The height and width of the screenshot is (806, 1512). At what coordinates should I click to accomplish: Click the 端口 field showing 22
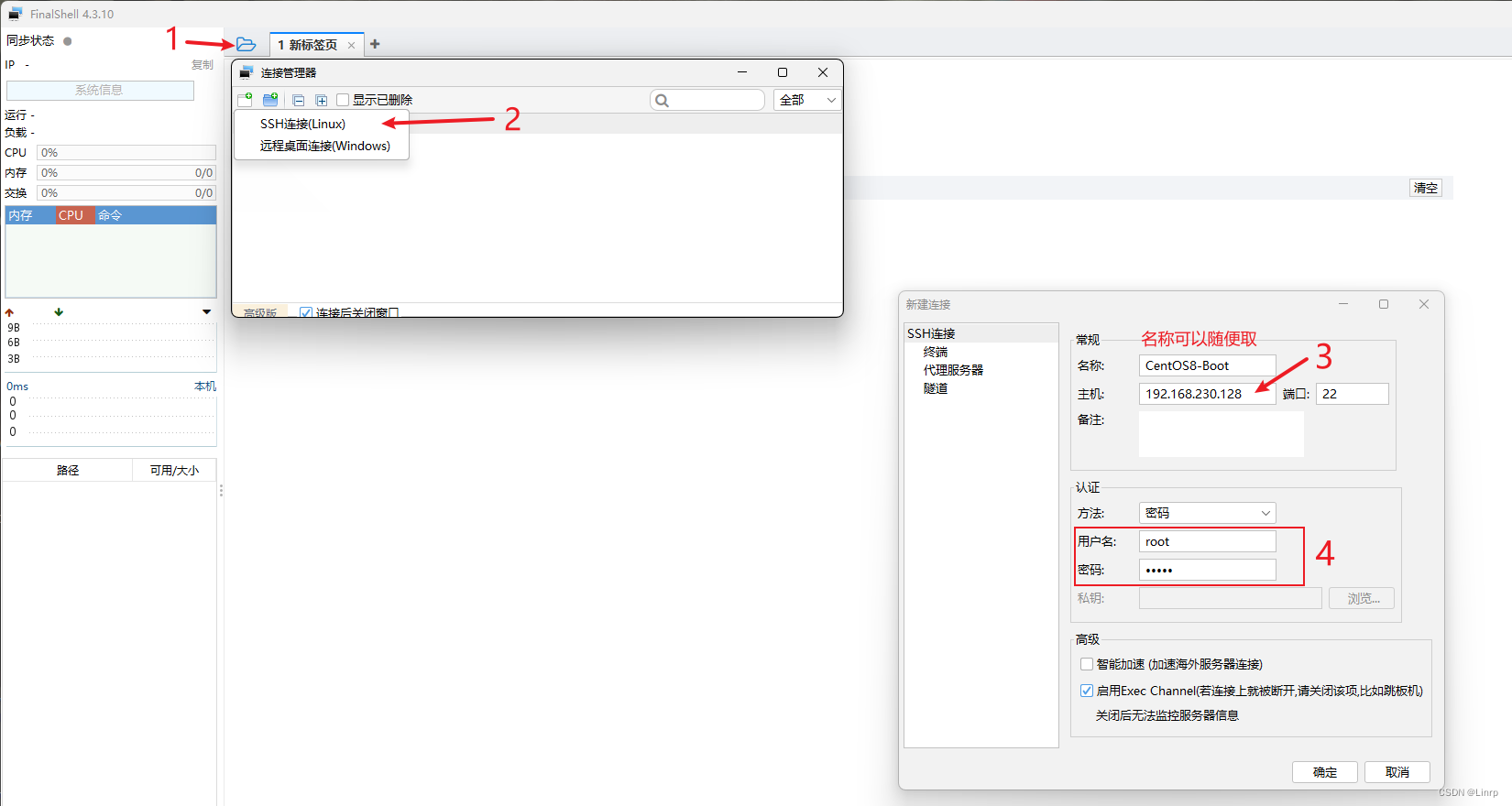1353,394
